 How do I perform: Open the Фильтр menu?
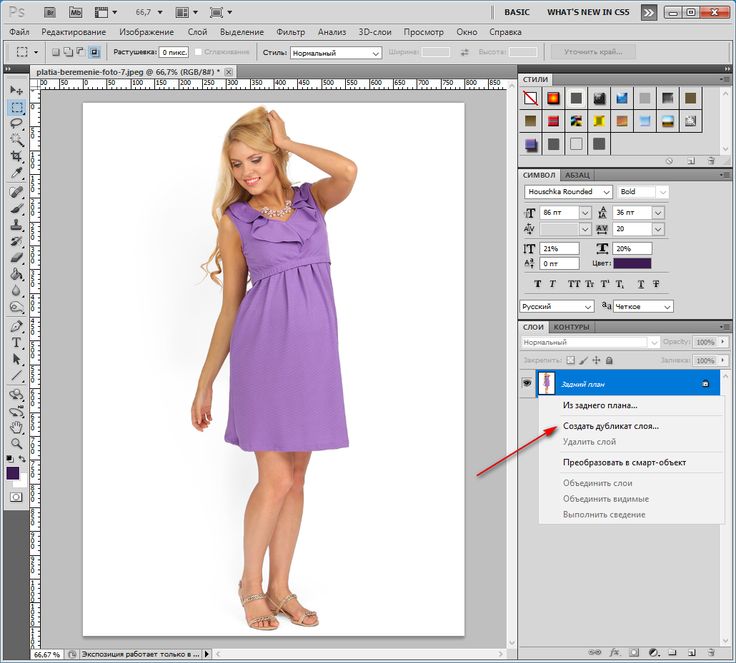tap(291, 32)
